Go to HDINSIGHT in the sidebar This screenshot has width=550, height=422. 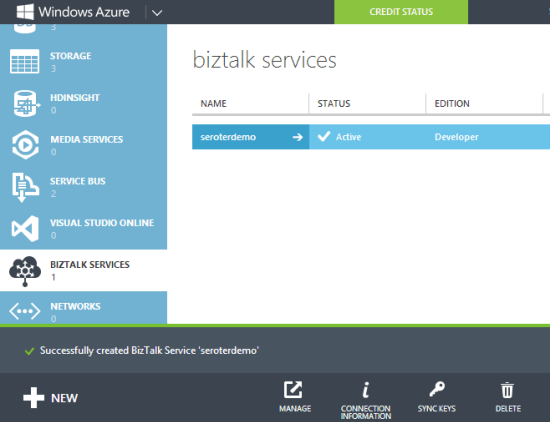click(x=75, y=98)
